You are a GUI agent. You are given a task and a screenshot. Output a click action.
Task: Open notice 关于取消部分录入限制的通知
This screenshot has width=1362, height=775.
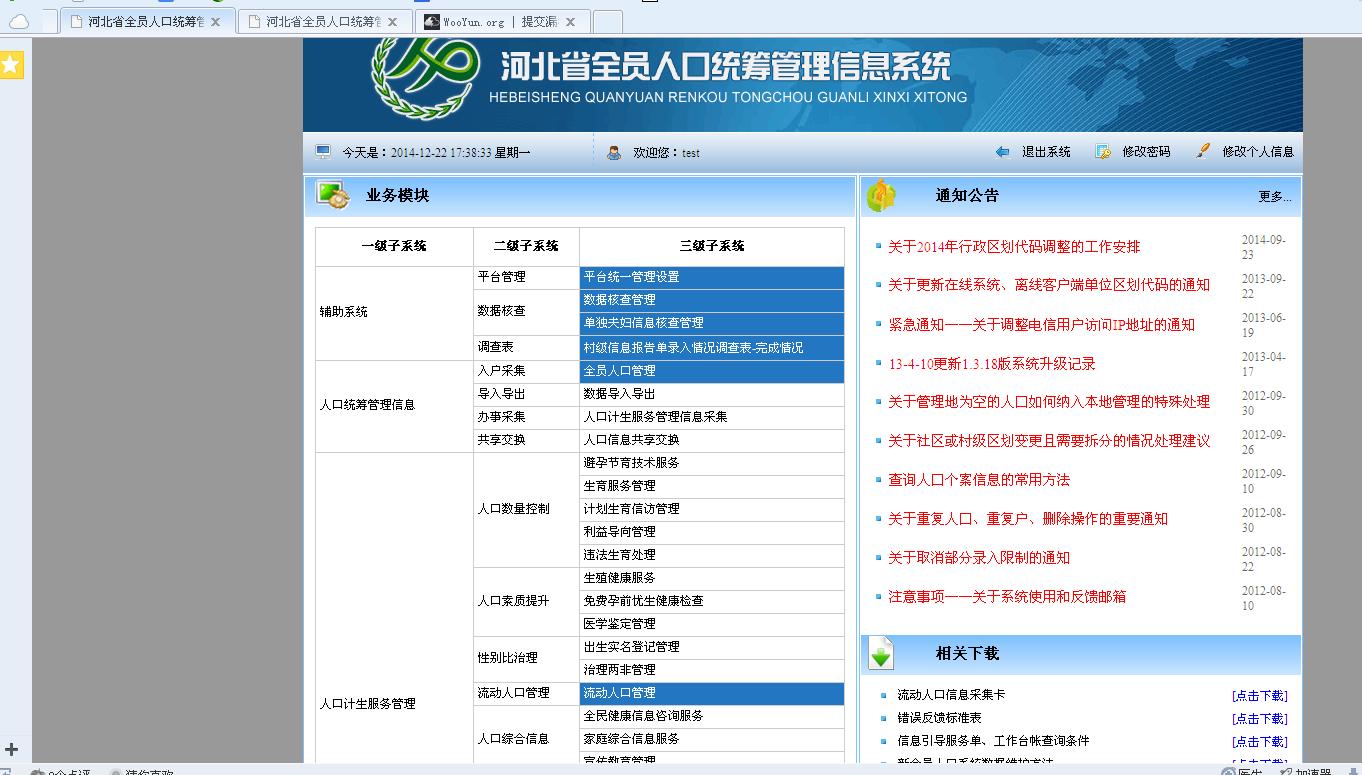tap(979, 558)
